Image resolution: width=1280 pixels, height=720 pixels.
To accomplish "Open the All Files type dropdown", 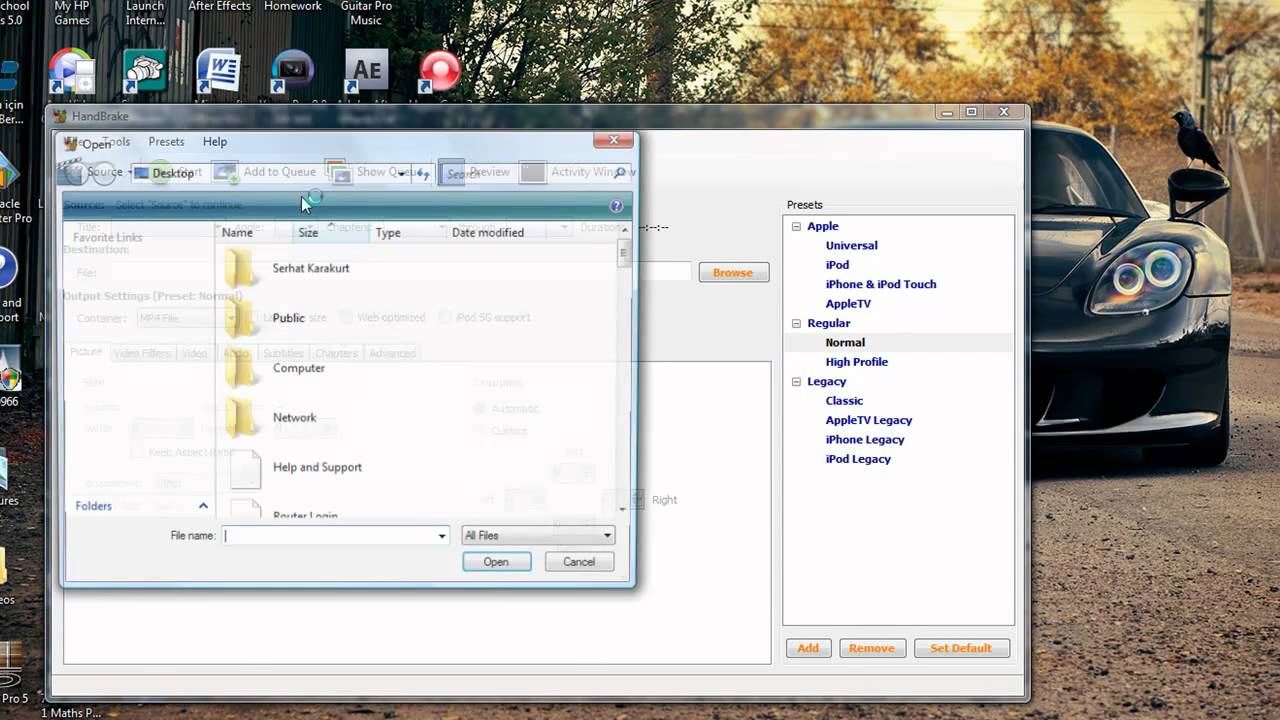I will (x=538, y=536).
